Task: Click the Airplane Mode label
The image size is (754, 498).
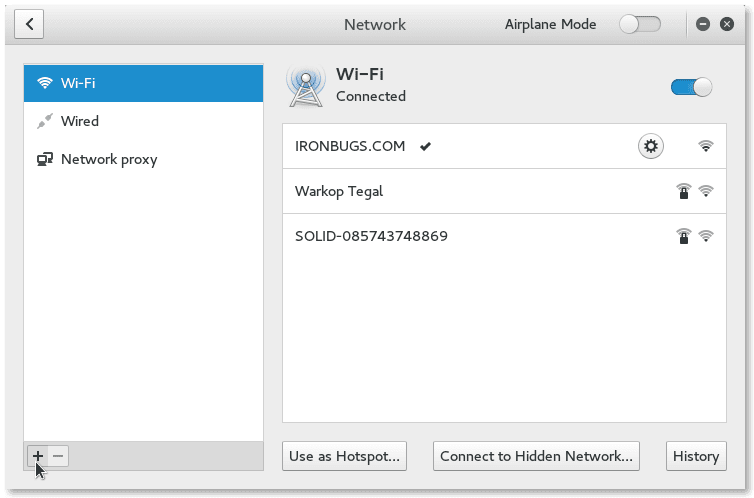Action: point(551,25)
